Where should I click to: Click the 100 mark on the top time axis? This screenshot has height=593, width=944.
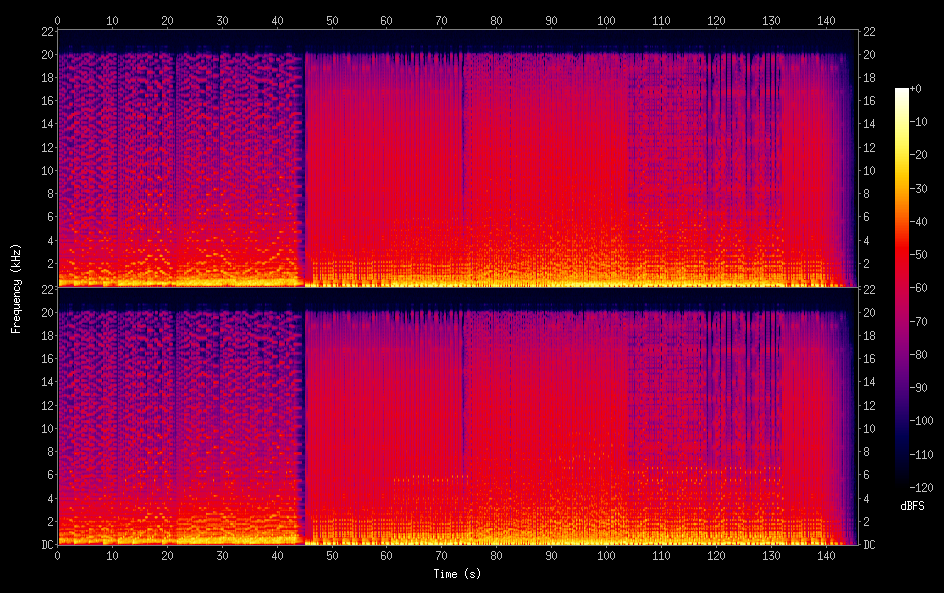click(x=606, y=19)
